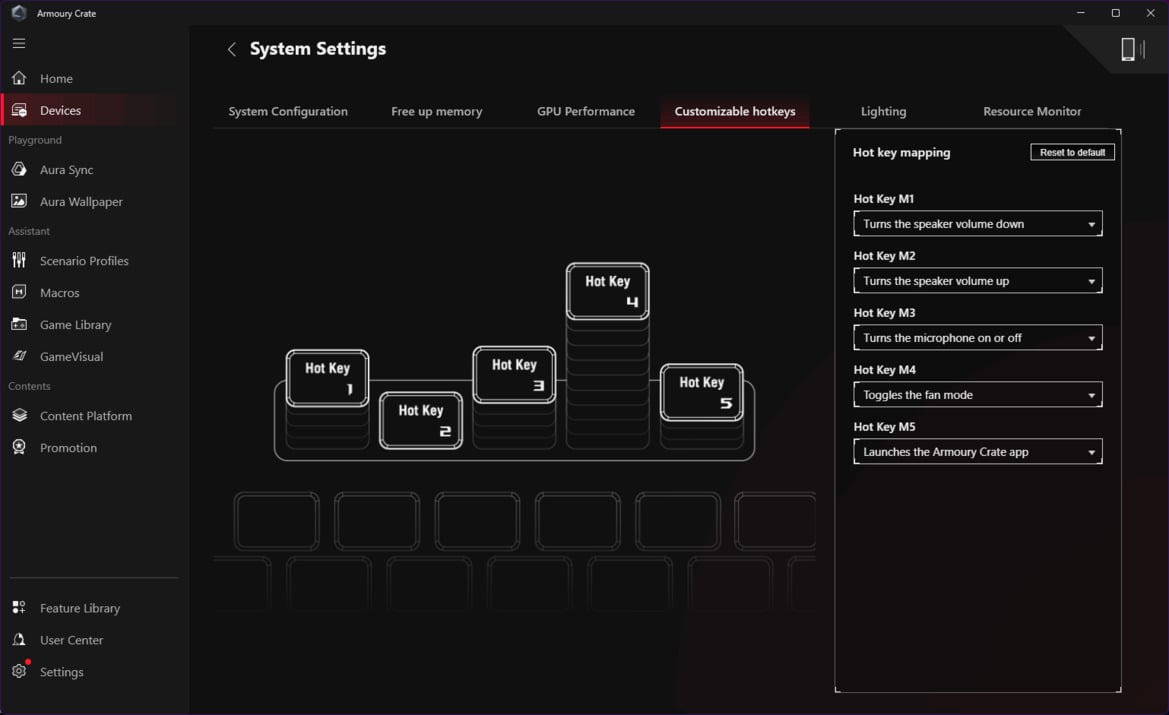Screen dimensions: 1169x715
Task: Click the User Center icon
Action: [19, 640]
